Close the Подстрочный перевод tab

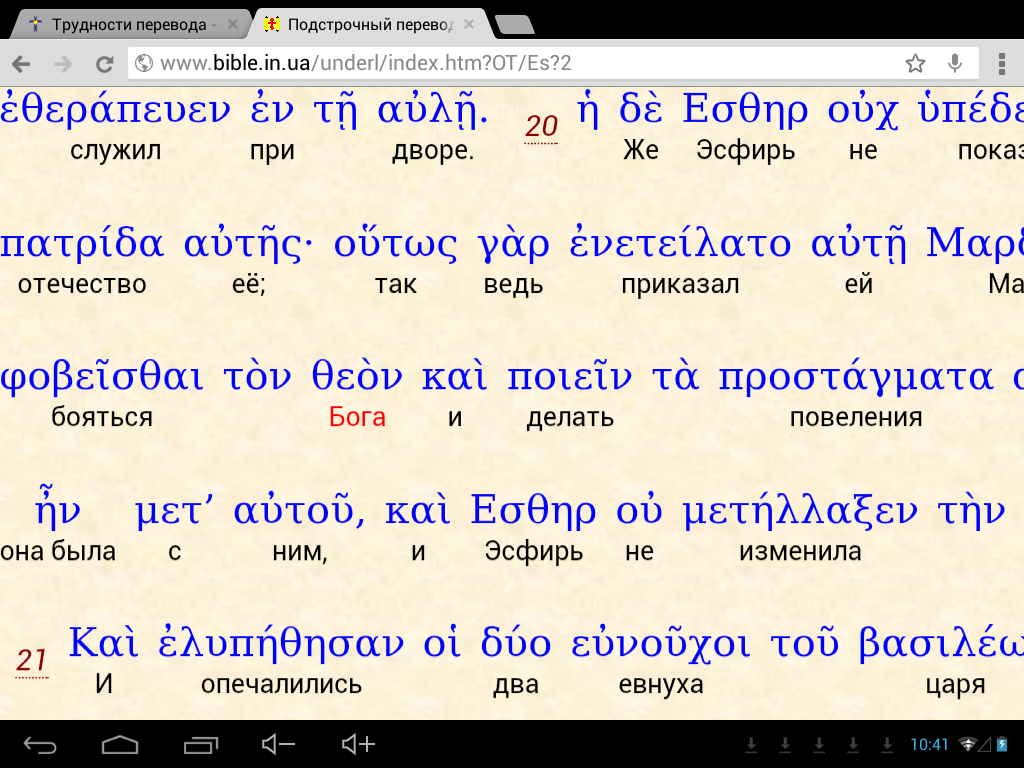pos(469,24)
